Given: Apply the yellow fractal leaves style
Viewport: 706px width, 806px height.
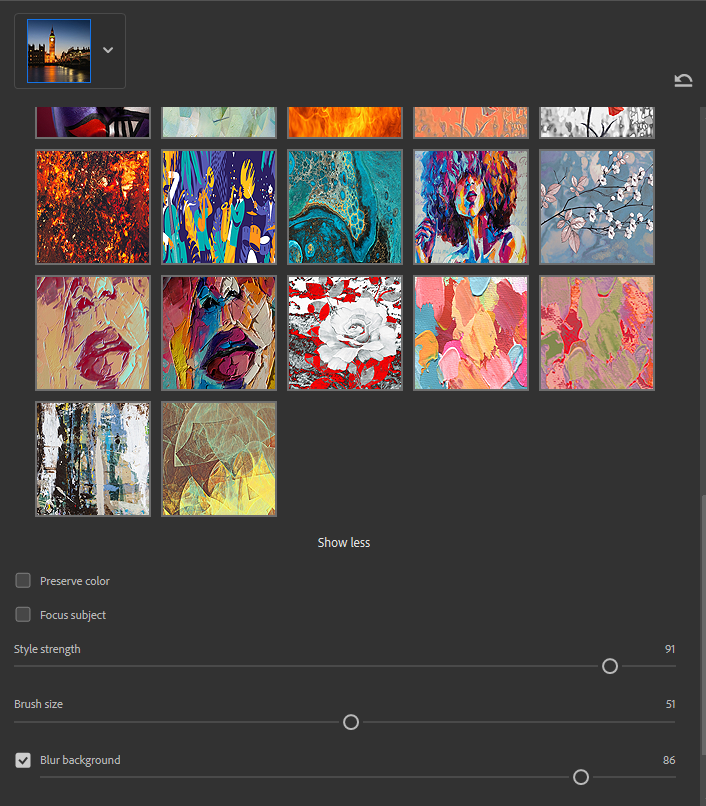Looking at the screenshot, I should (x=219, y=459).
